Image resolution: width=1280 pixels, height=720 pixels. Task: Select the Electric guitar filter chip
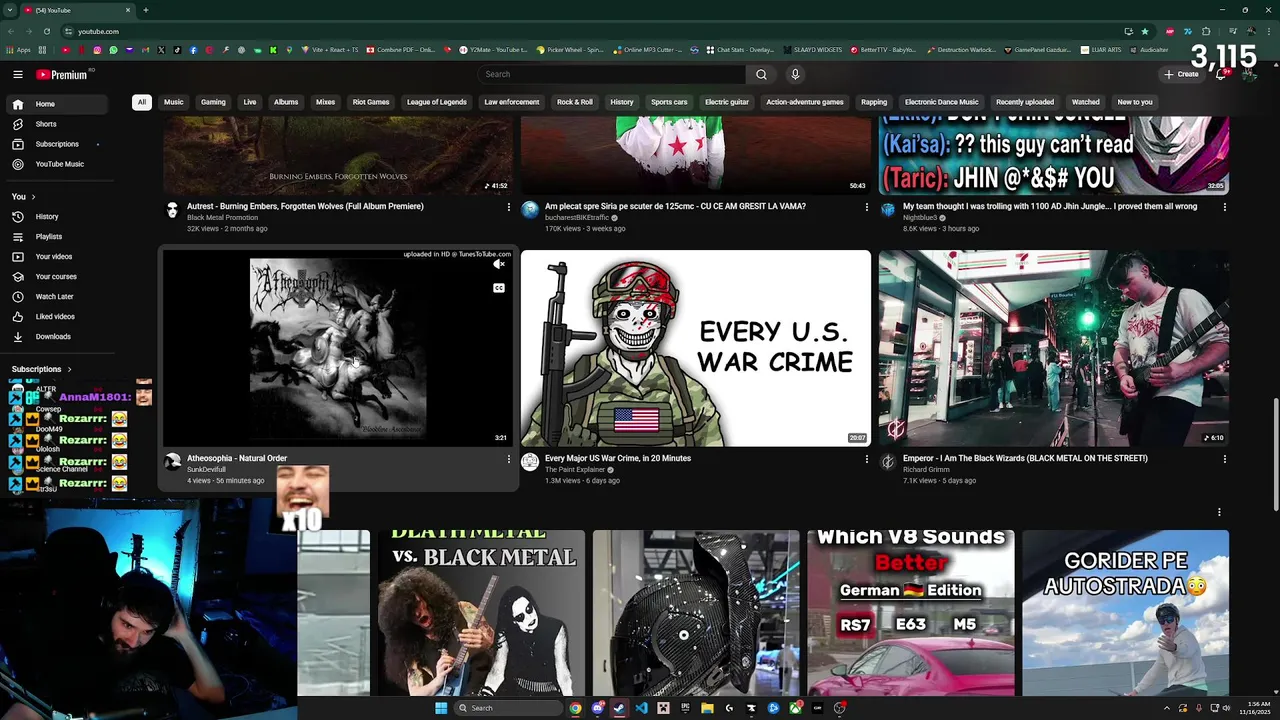pyautogui.click(x=727, y=102)
